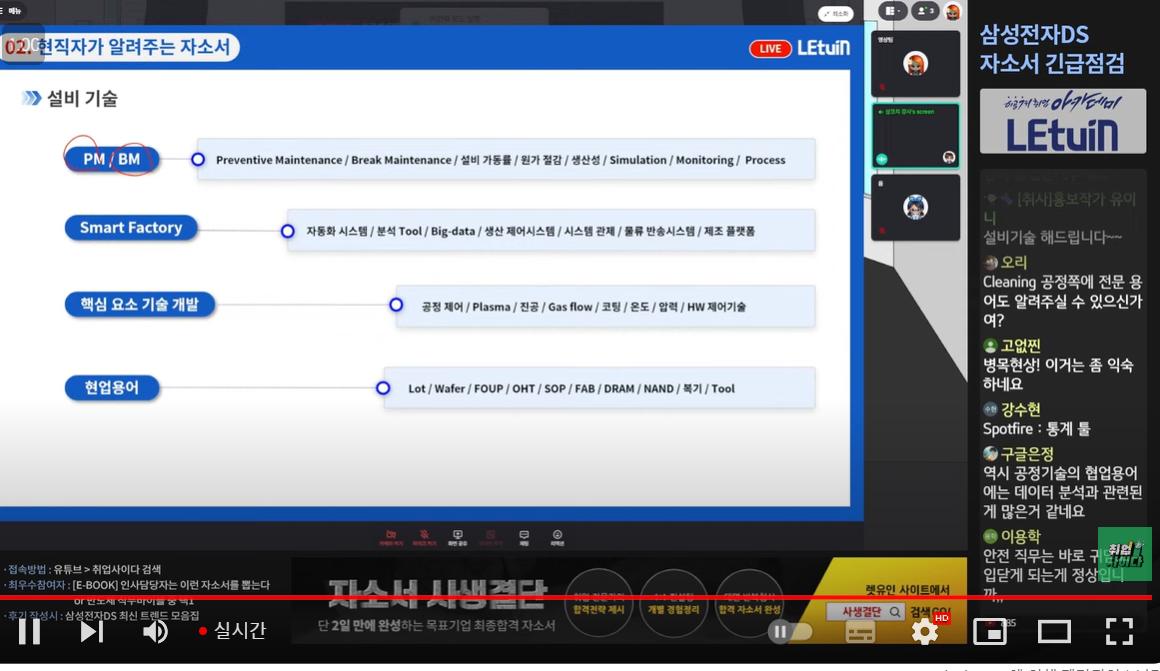Click the circle marker on the Smart Factory row
This screenshot has width=1160, height=671.
coord(288,231)
